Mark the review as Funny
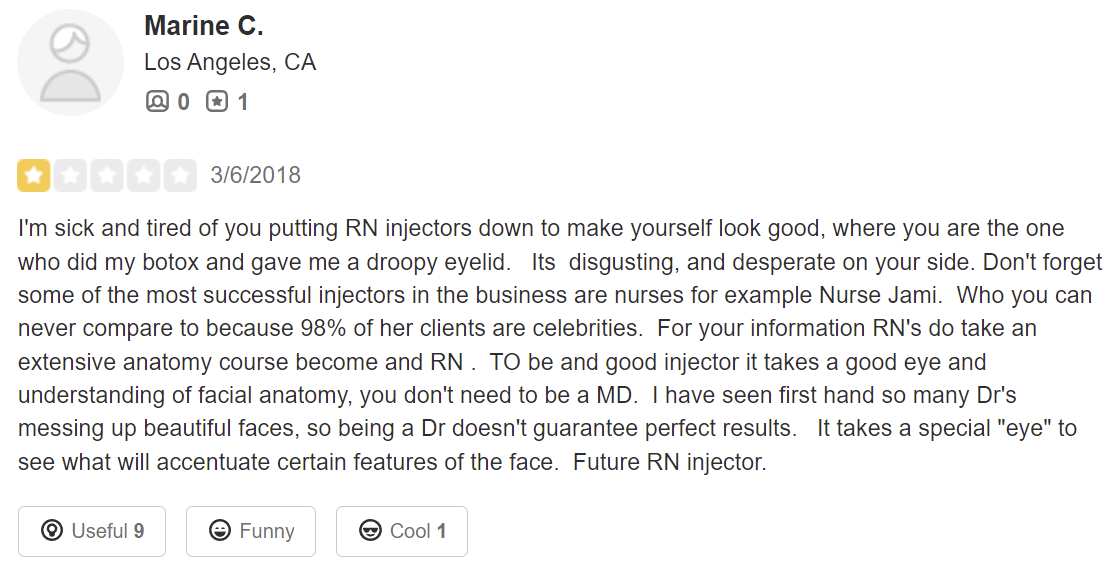This screenshot has height=576, width=1120. [251, 531]
